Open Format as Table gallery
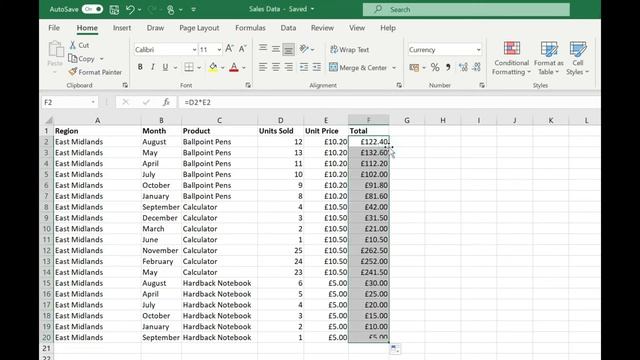The height and width of the screenshot is (360, 640). pos(549,58)
